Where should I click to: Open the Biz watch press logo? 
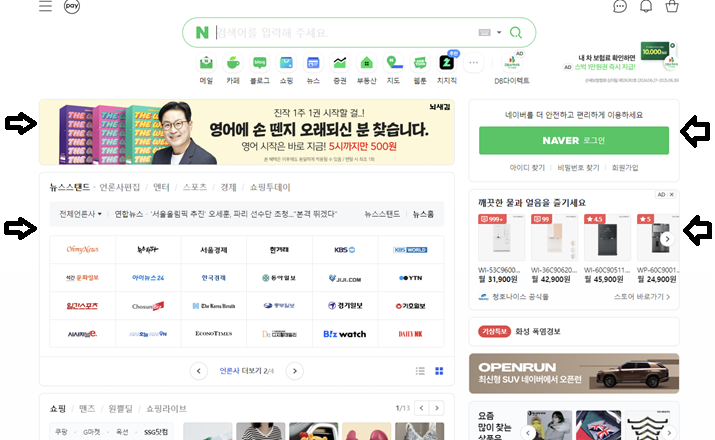345,334
